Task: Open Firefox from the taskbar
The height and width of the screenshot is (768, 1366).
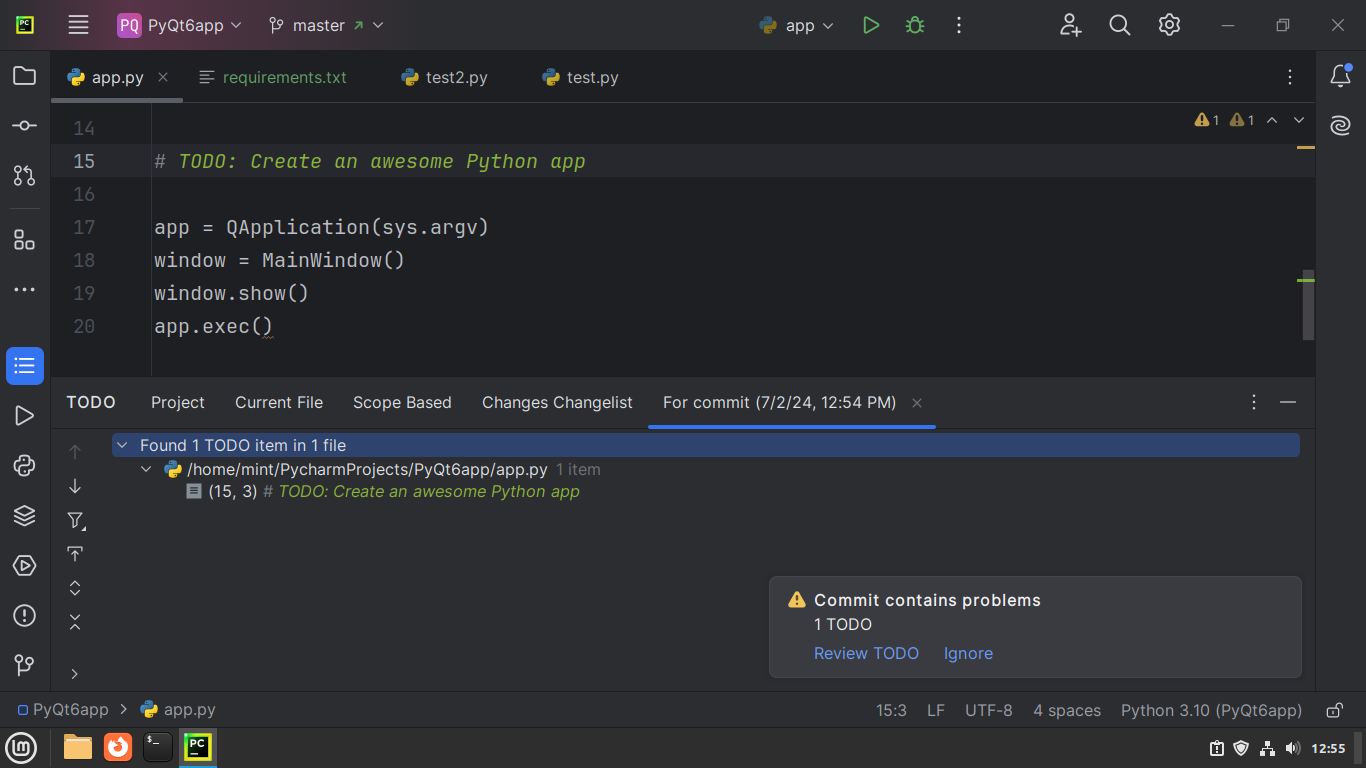Action: [118, 747]
